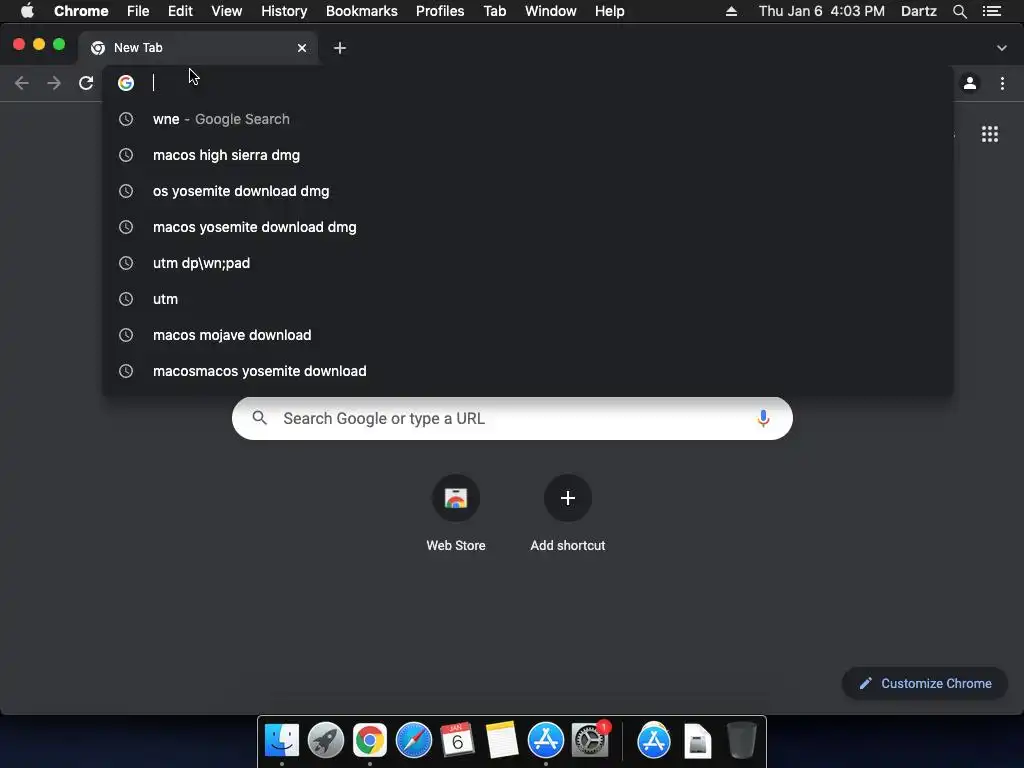Image resolution: width=1024 pixels, height=768 pixels.
Task: Open the Chrome profile avatar icon
Action: click(x=970, y=83)
